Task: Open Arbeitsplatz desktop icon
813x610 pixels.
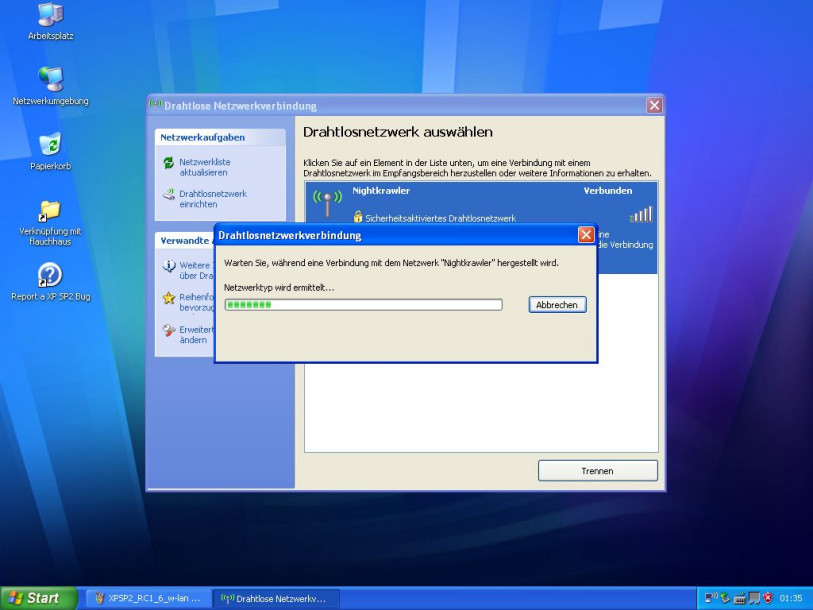Action: pos(50,15)
